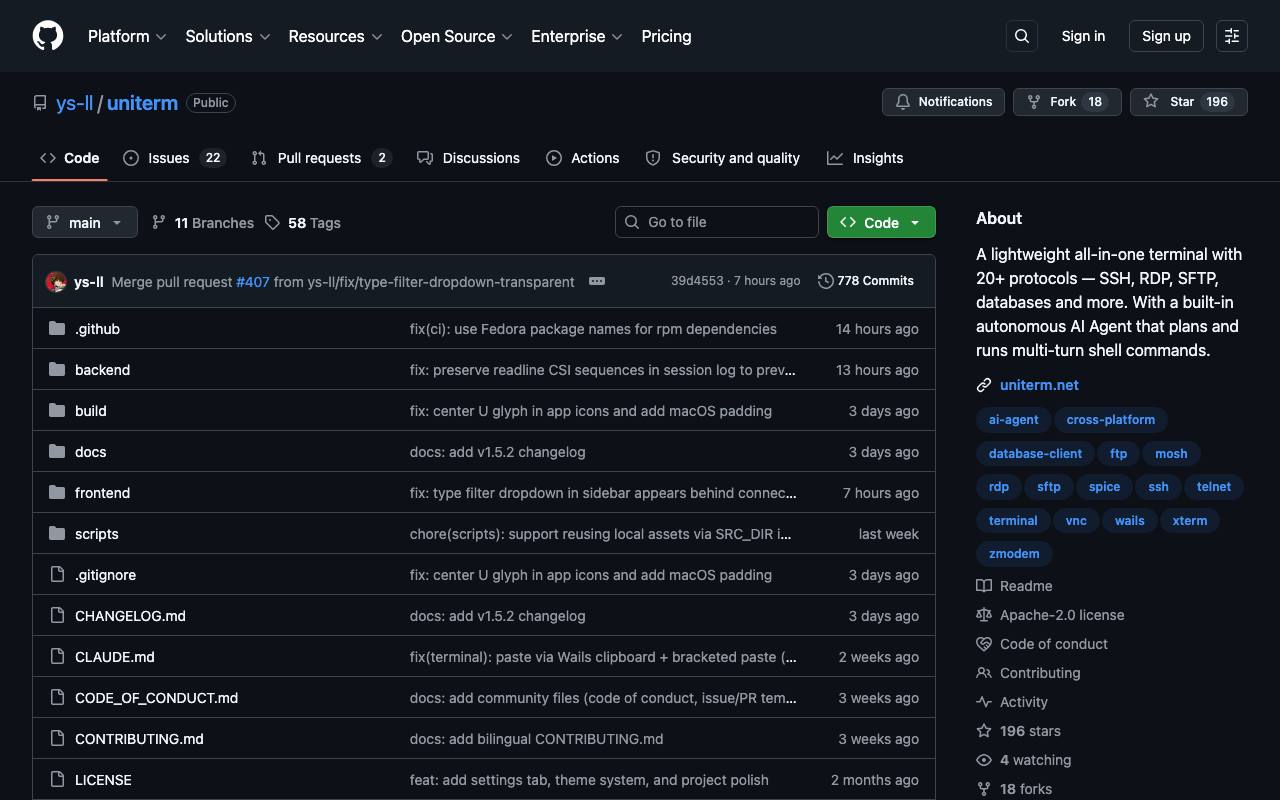This screenshot has height=800, width=1280.
Task: Fork the repository with Fork button
Action: pos(1067,102)
